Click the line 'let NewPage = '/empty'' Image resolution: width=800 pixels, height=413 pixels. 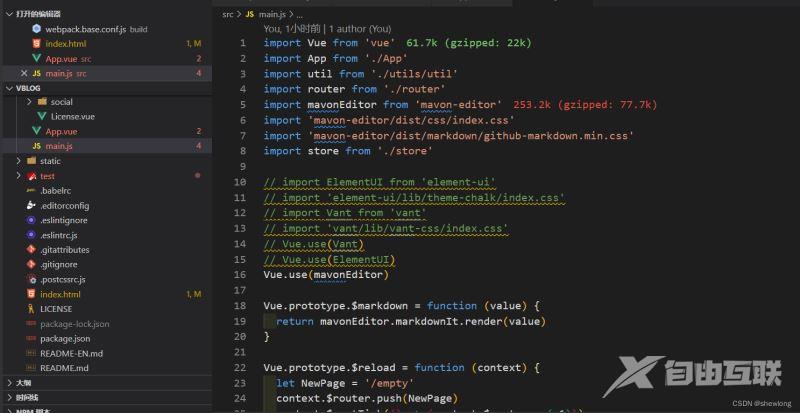(x=345, y=383)
